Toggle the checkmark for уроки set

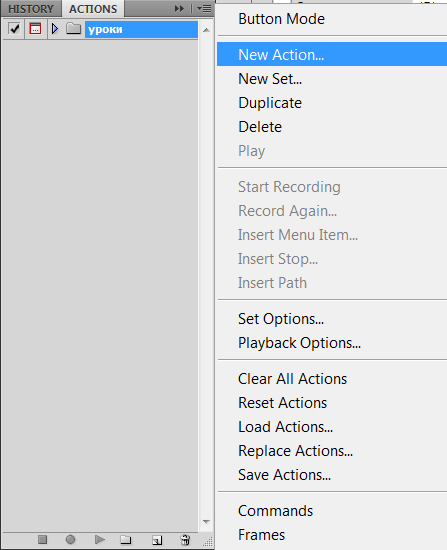(15, 29)
